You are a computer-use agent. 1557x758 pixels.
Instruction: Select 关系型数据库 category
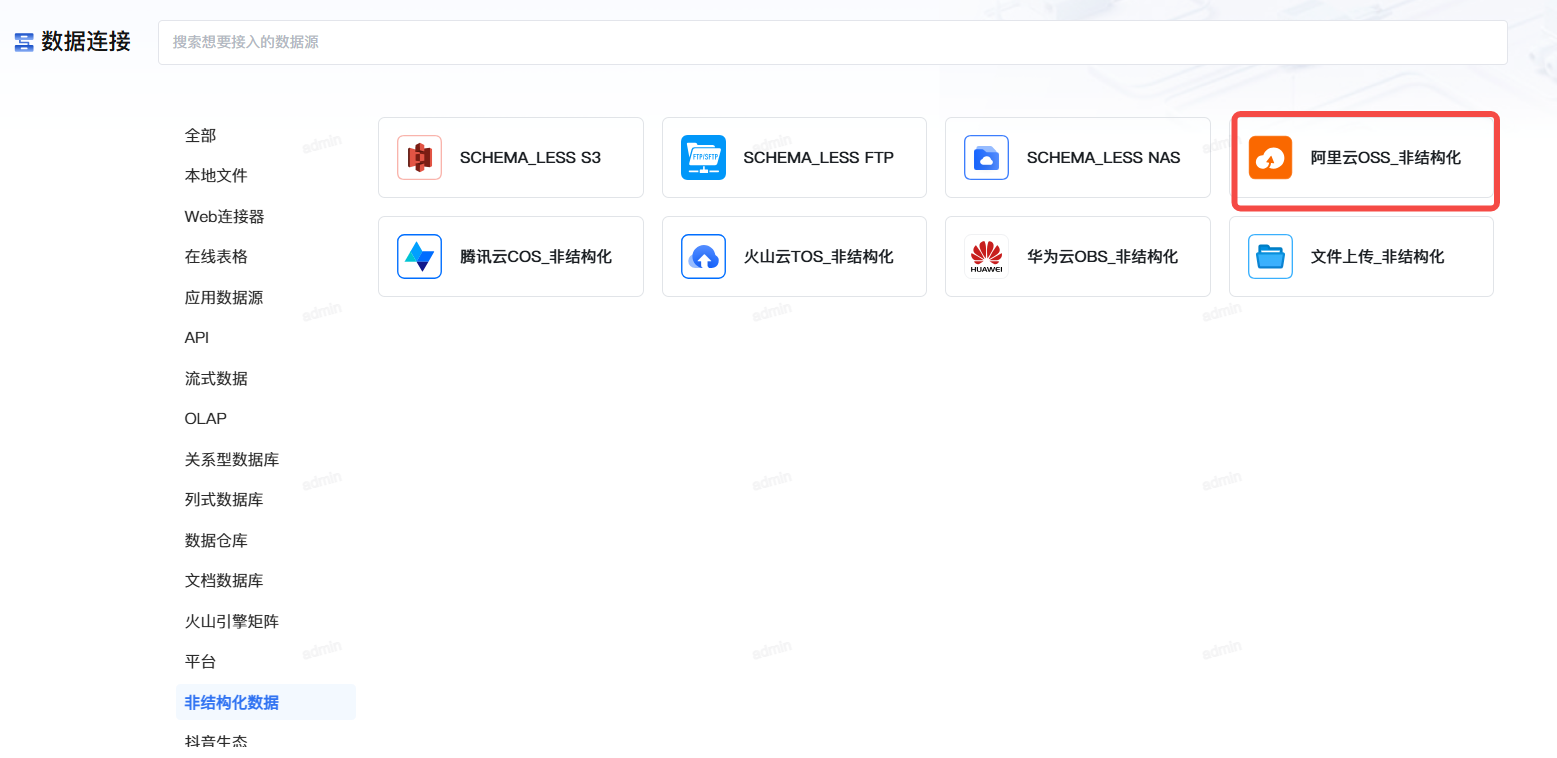232,459
